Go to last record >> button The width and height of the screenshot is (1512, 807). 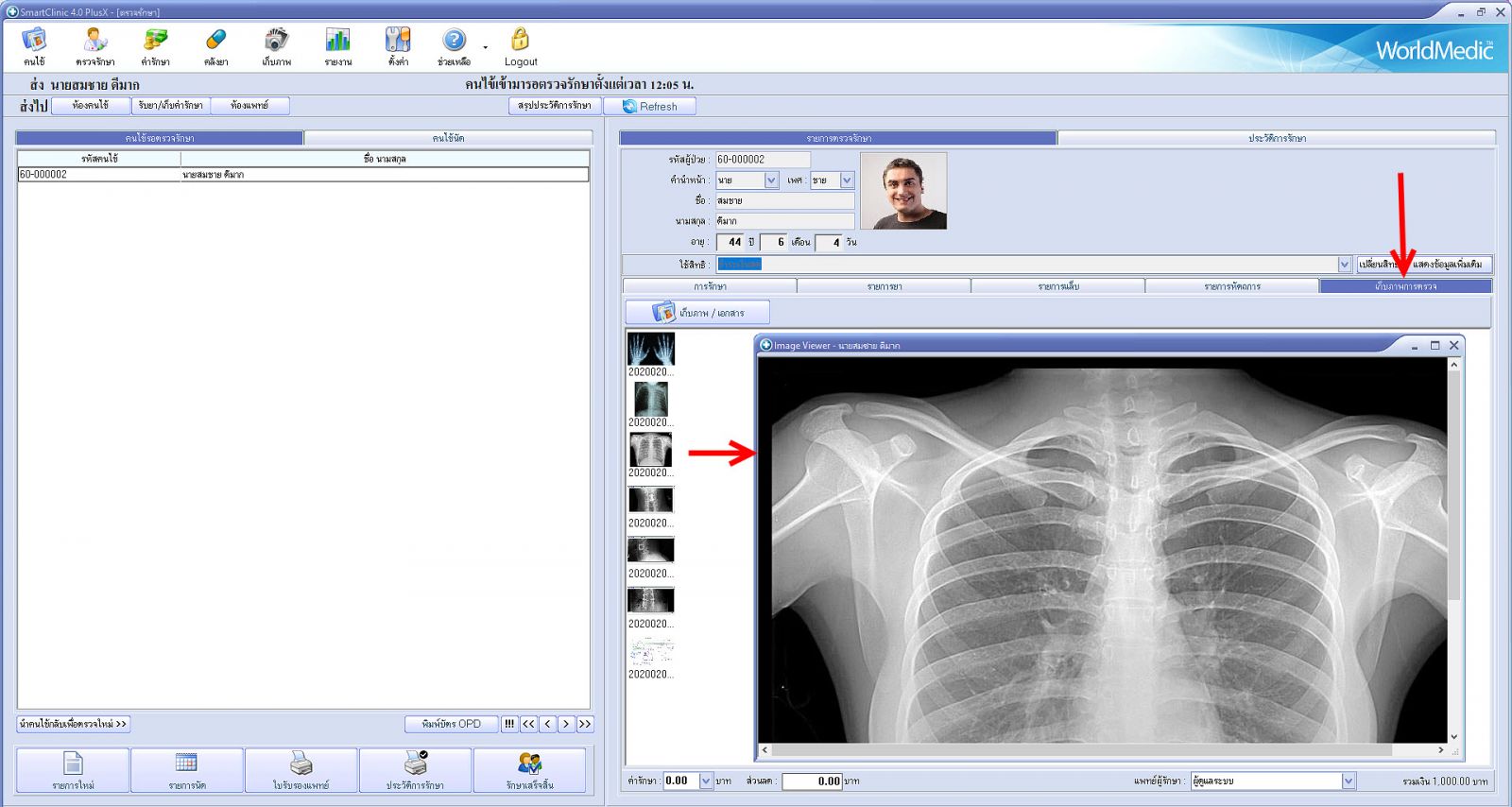click(x=585, y=724)
